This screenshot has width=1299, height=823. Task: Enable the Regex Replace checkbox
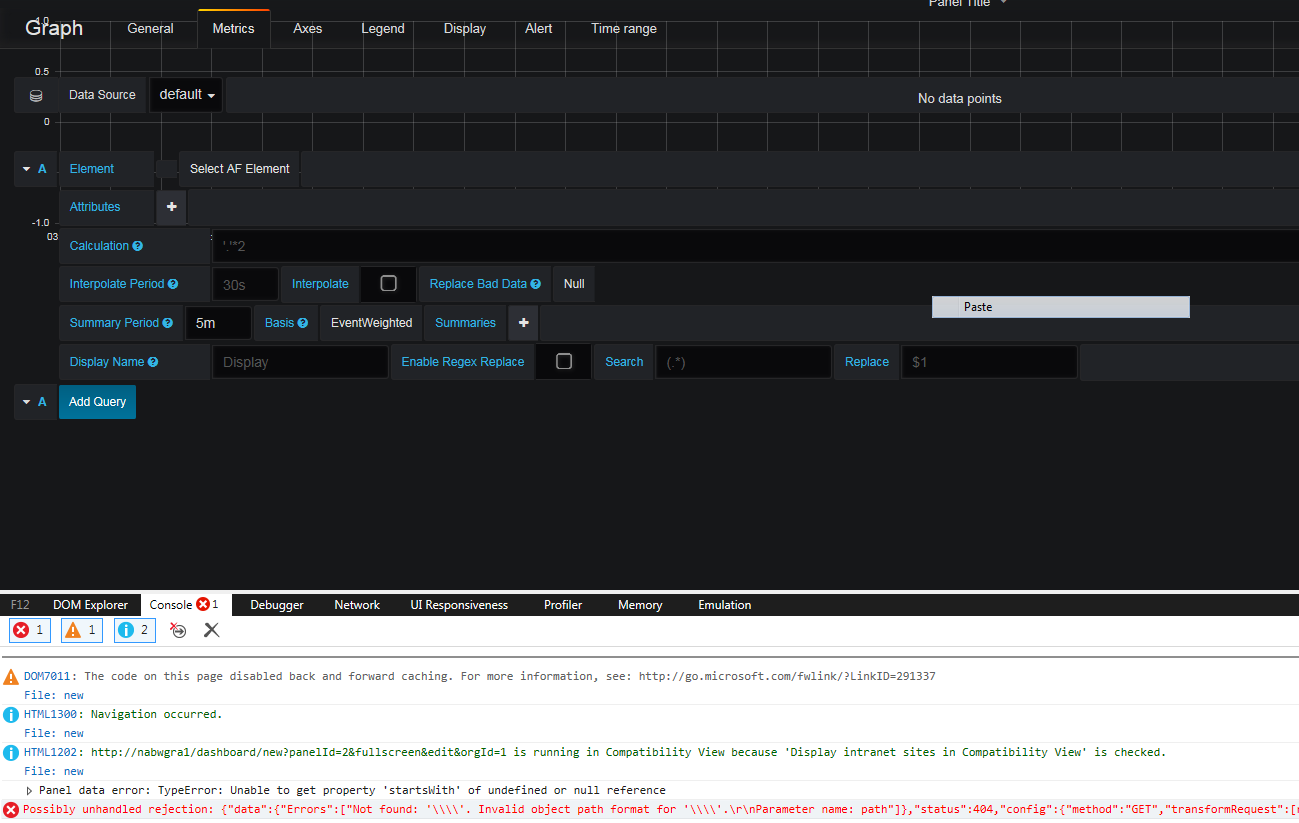[563, 361]
